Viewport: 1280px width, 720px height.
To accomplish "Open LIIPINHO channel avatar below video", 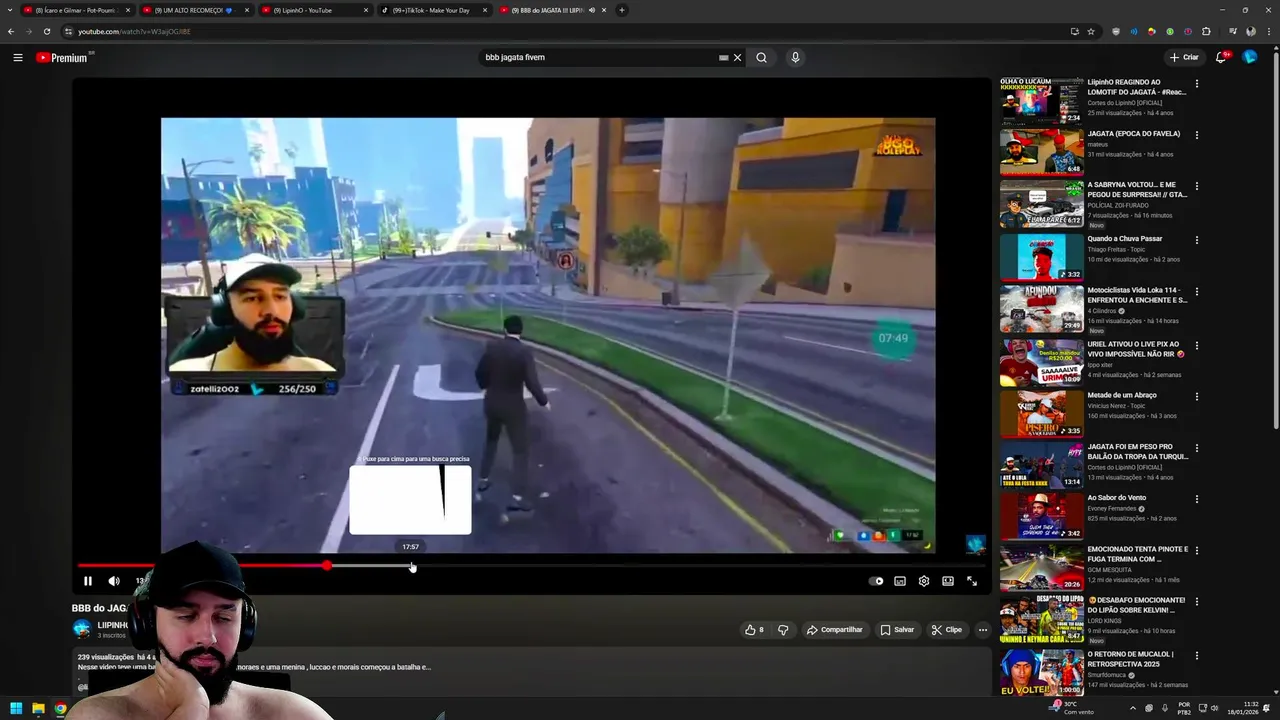I will pyautogui.click(x=82, y=629).
